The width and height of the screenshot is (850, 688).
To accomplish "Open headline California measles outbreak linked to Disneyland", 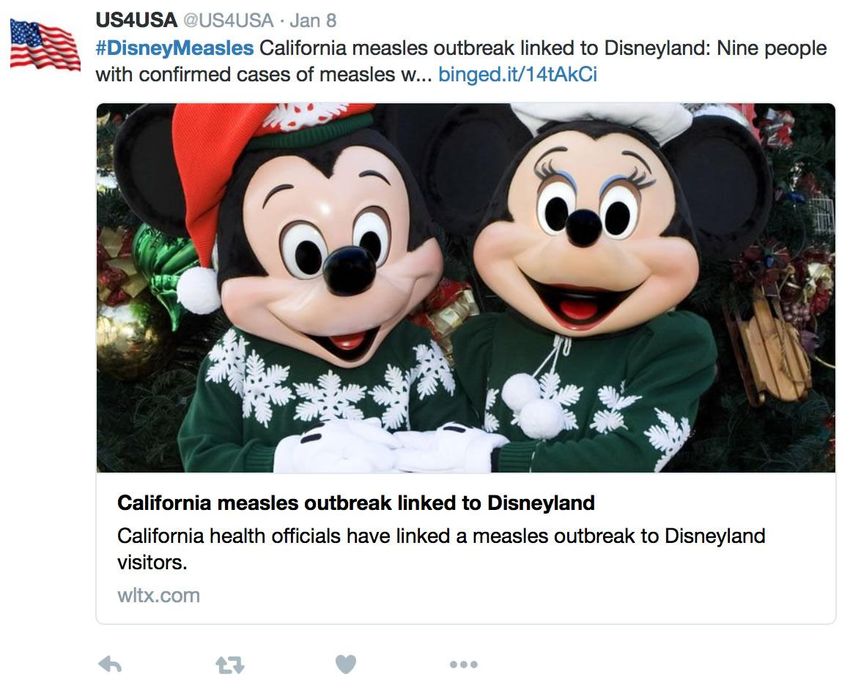I will pyautogui.click(x=356, y=503).
